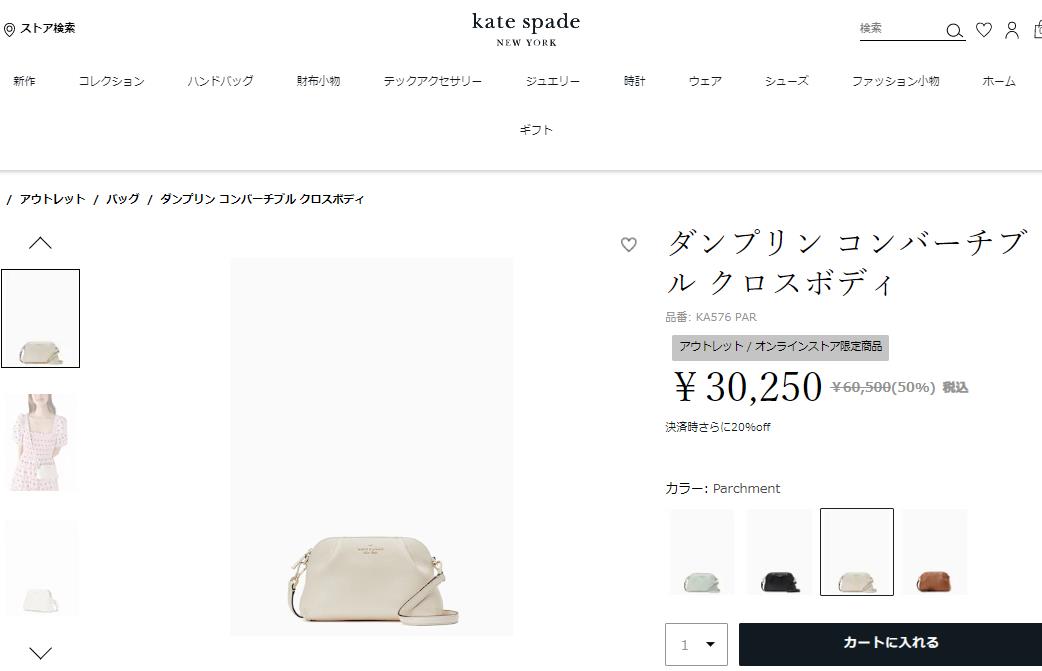Select the brown color swatch
The height and width of the screenshot is (671, 1042).
934,552
